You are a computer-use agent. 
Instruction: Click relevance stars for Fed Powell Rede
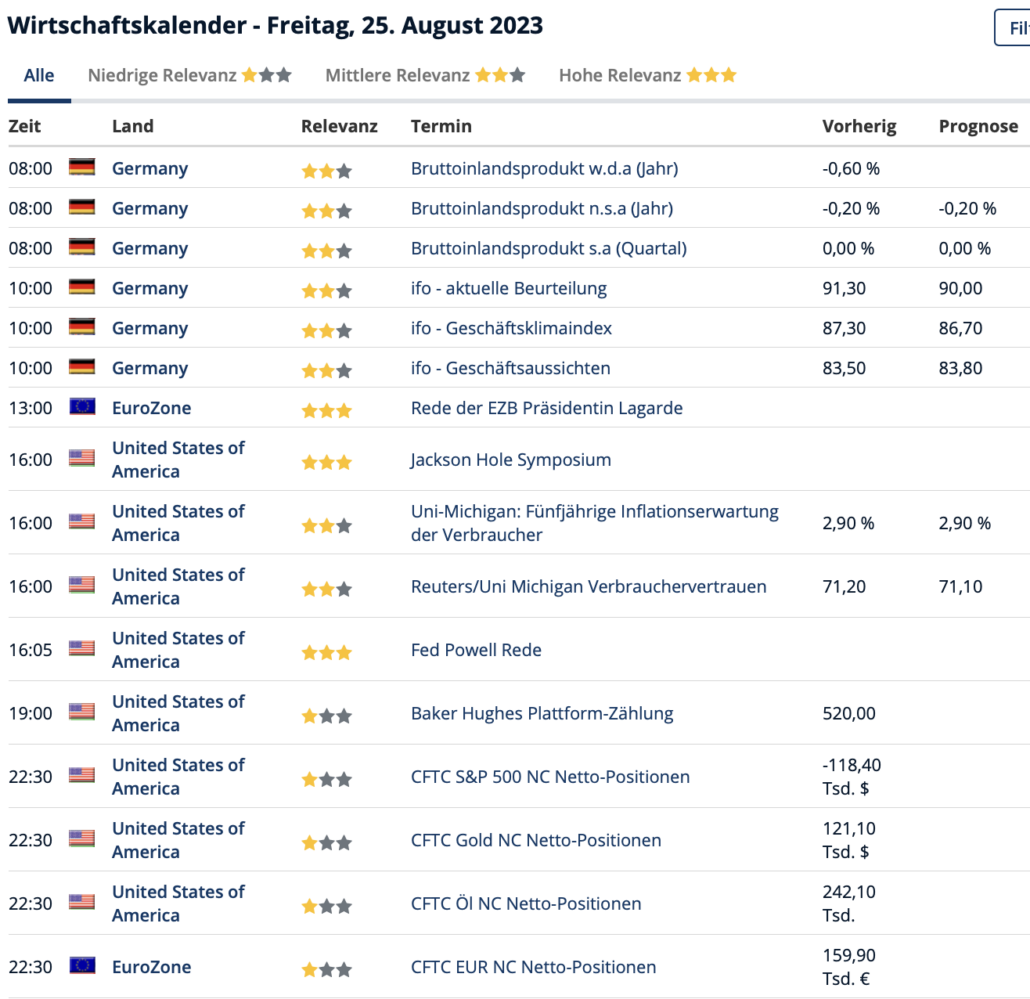[x=327, y=652]
